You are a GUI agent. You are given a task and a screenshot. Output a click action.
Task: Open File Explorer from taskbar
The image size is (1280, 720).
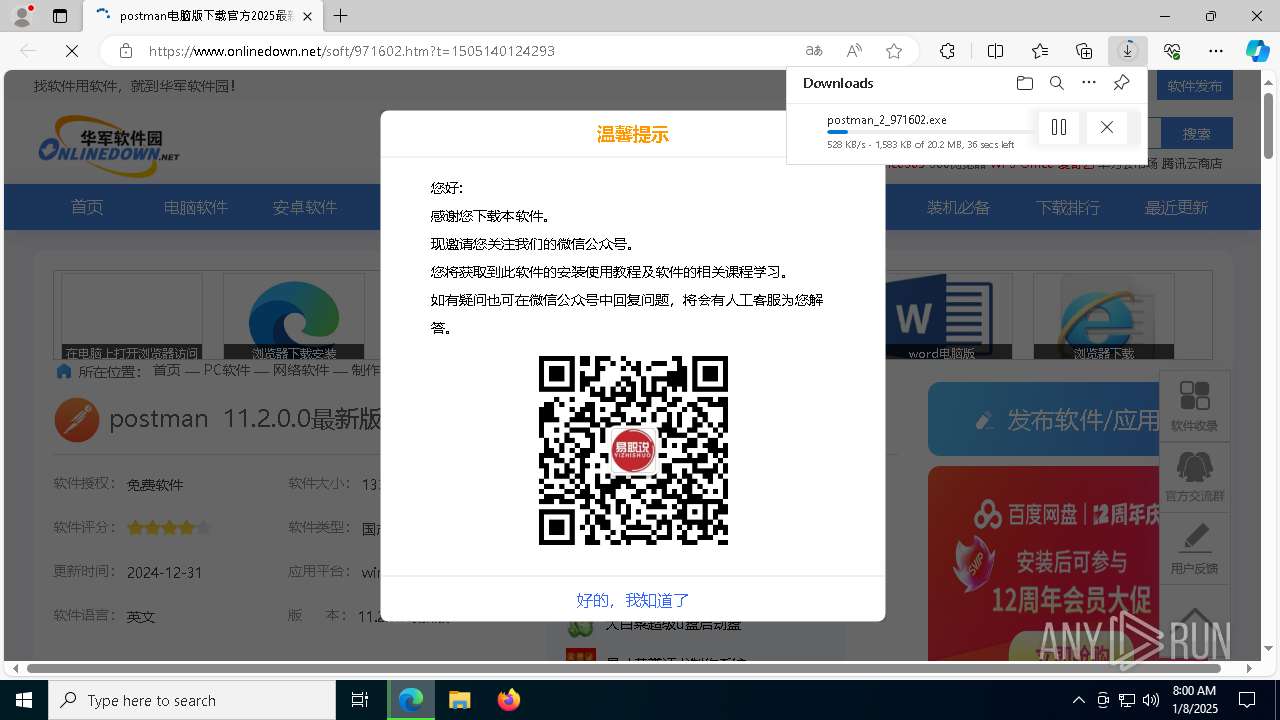(x=460, y=700)
